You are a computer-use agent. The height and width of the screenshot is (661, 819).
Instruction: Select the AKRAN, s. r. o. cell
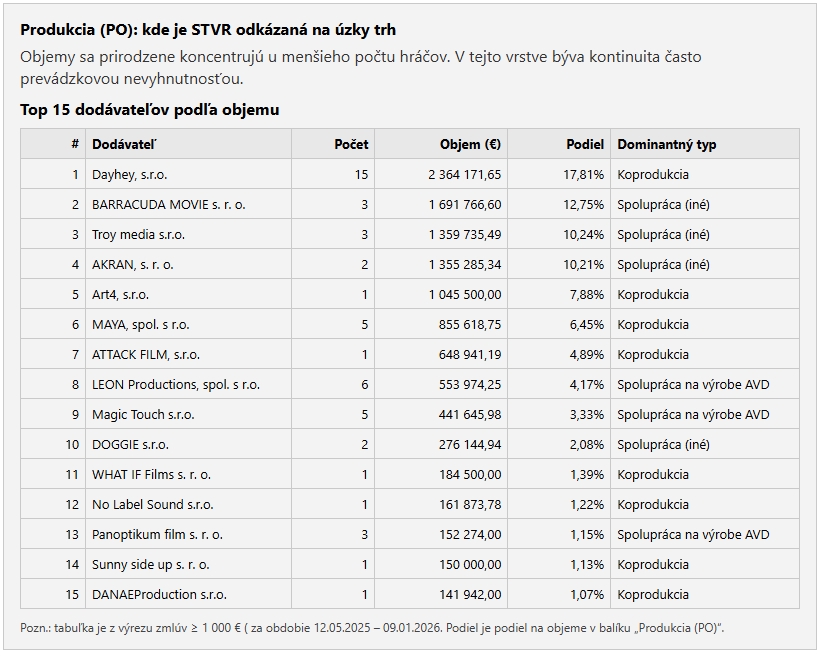[133, 264]
